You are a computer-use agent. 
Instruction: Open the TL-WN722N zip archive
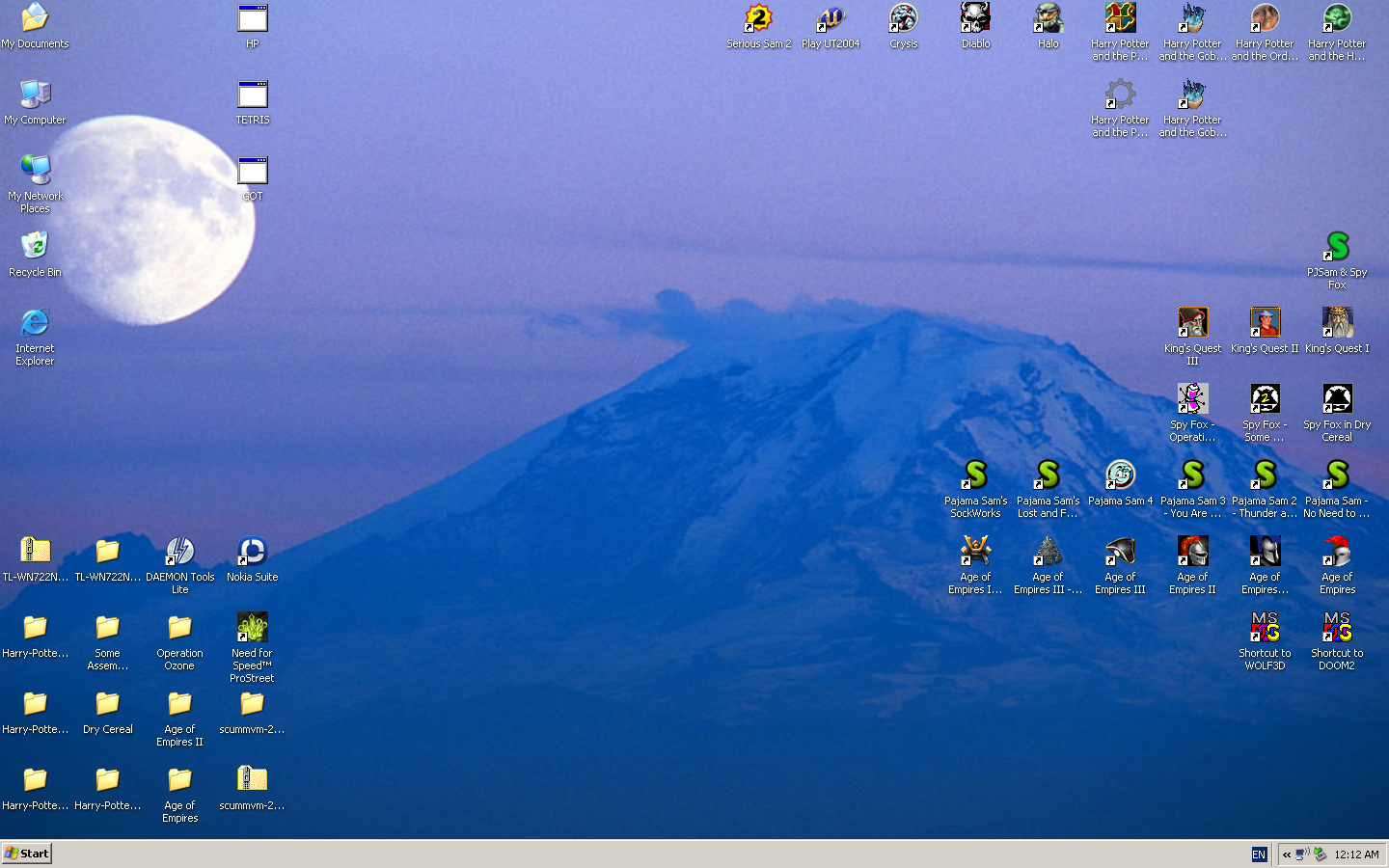(x=35, y=559)
